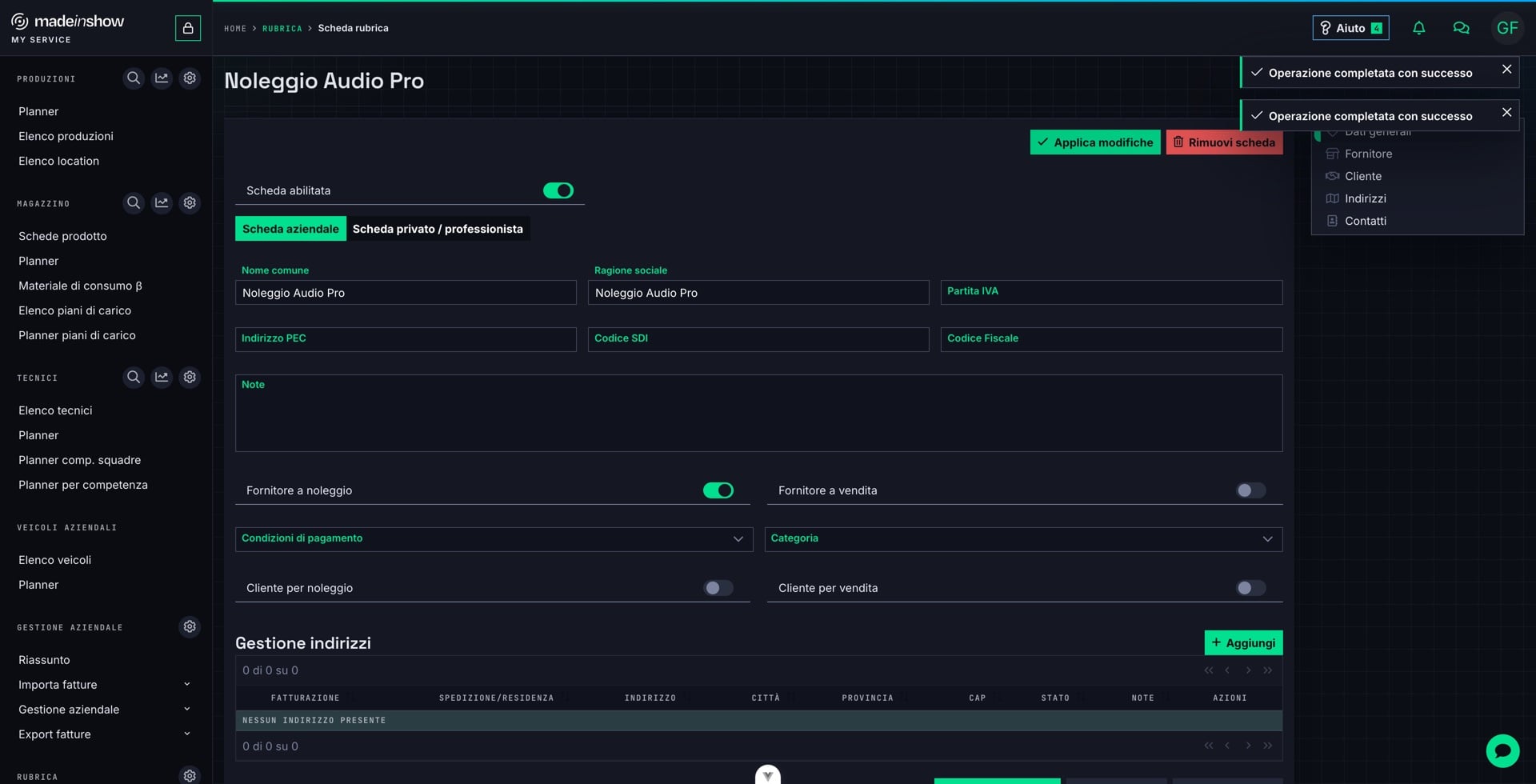1536x784 pixels.
Task: Expand Export fatture submenu
Action: coord(186,734)
